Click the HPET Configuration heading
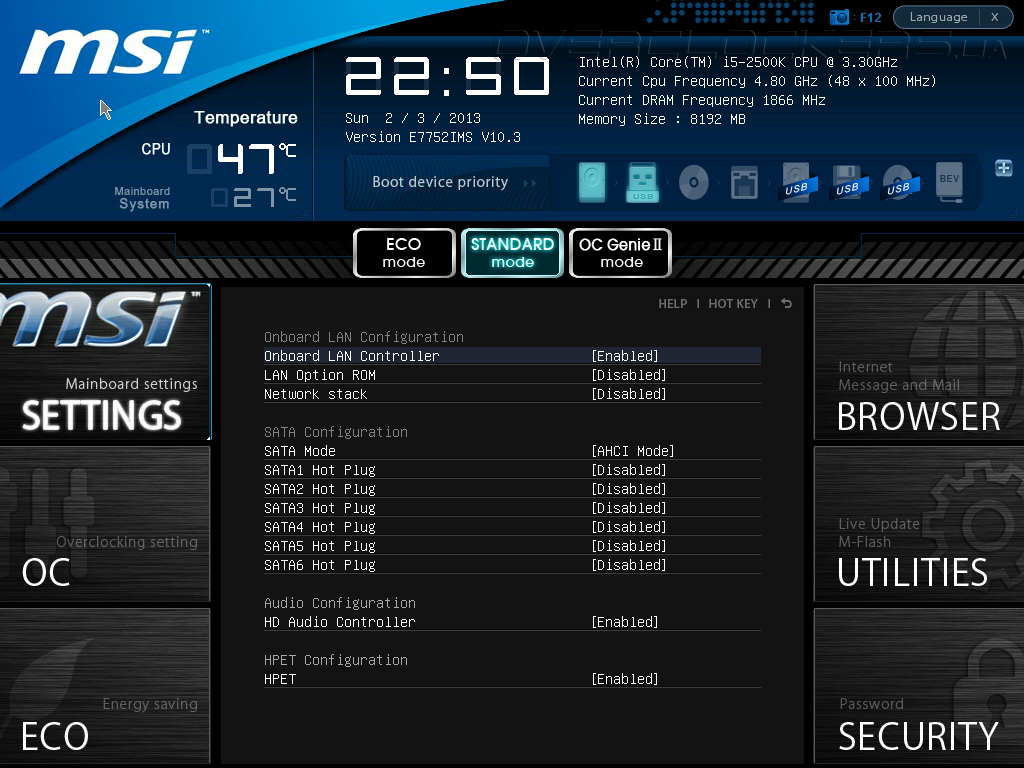This screenshot has width=1024, height=768. pos(336,660)
